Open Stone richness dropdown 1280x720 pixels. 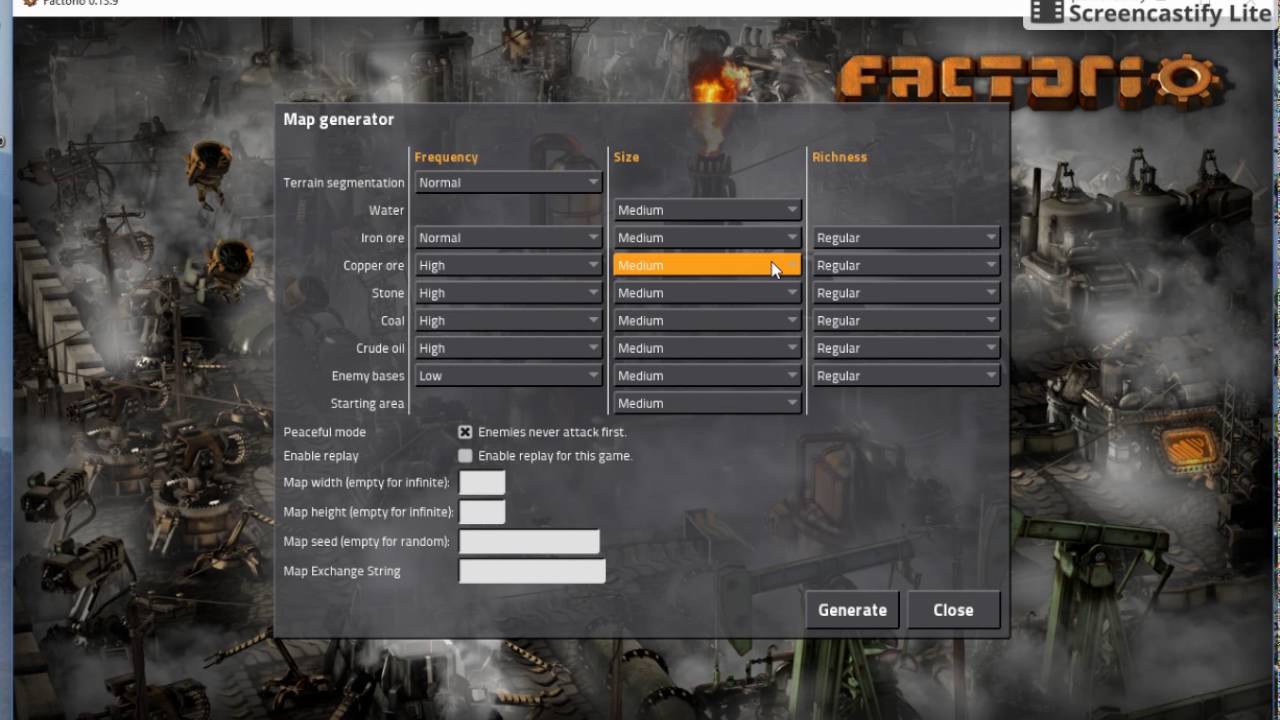point(906,293)
